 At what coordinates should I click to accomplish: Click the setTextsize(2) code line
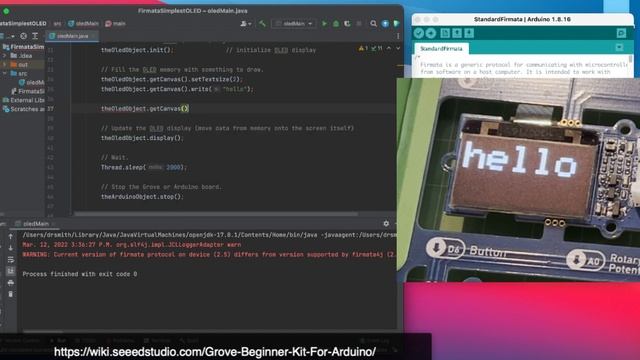click(172, 79)
